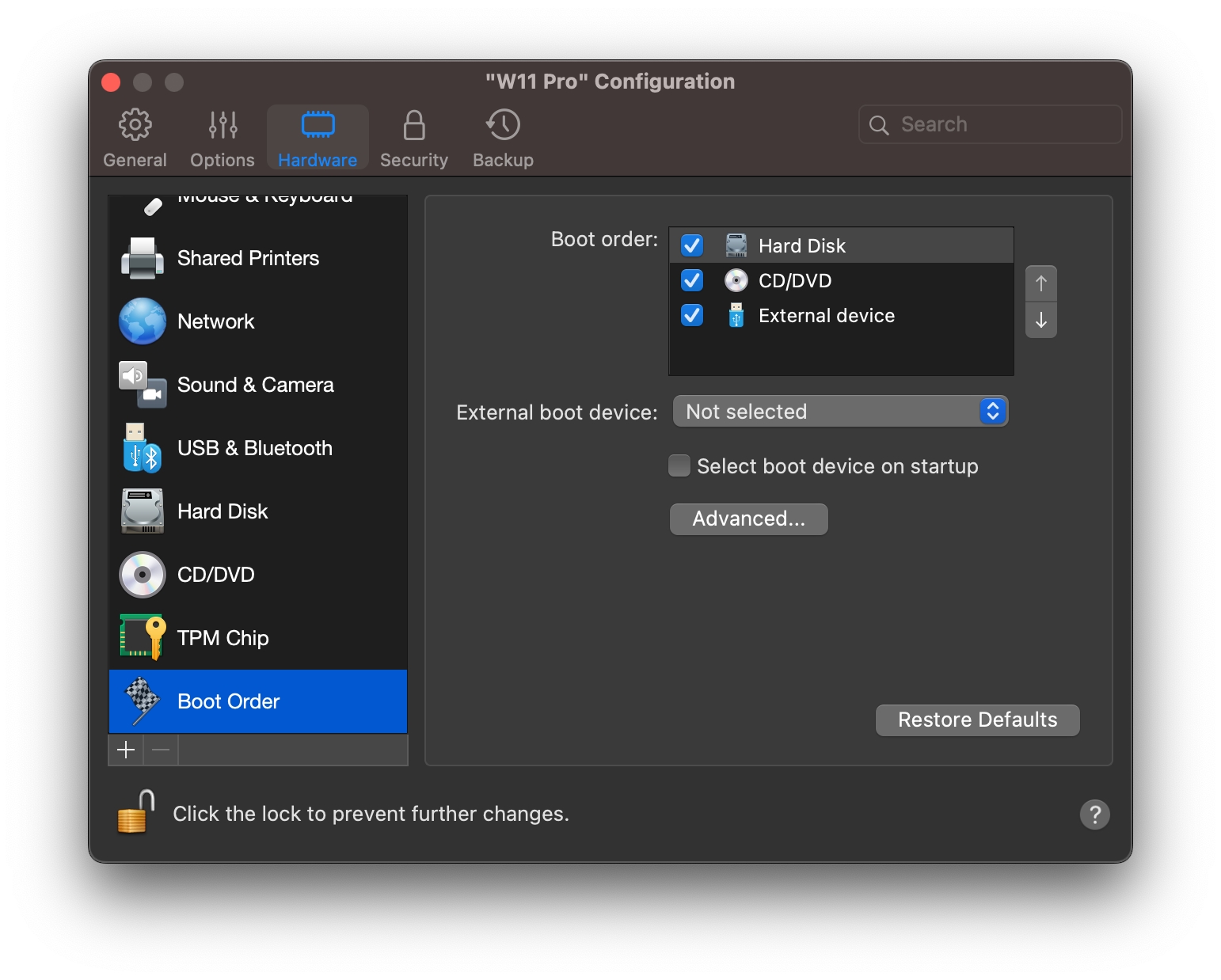Open the Shared Printers settings
The height and width of the screenshot is (980, 1221).
tap(247, 258)
